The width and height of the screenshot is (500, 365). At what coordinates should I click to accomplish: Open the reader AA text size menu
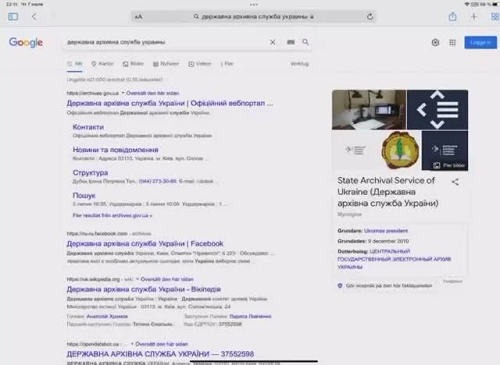138,17
